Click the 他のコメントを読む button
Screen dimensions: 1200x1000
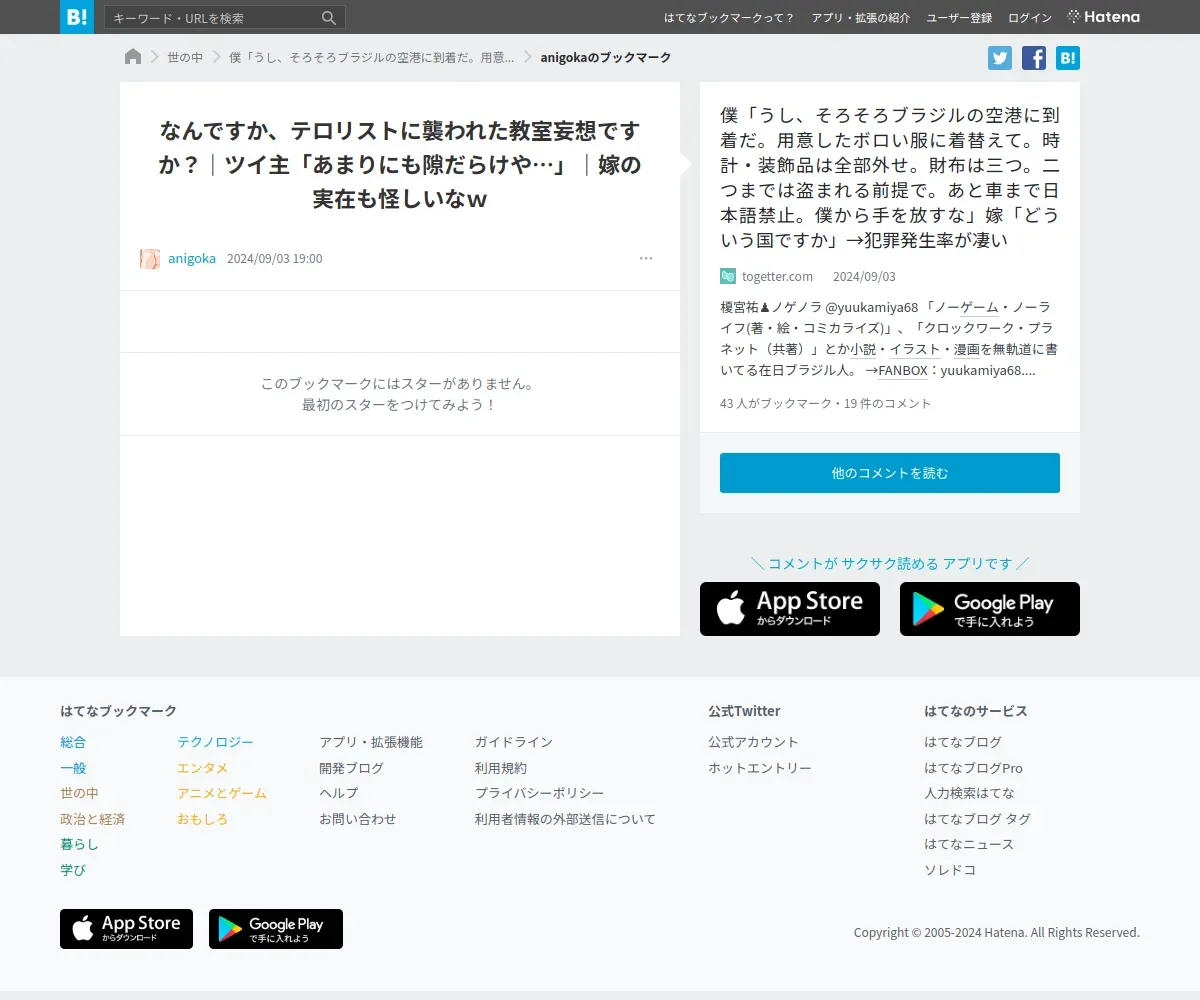click(x=890, y=473)
